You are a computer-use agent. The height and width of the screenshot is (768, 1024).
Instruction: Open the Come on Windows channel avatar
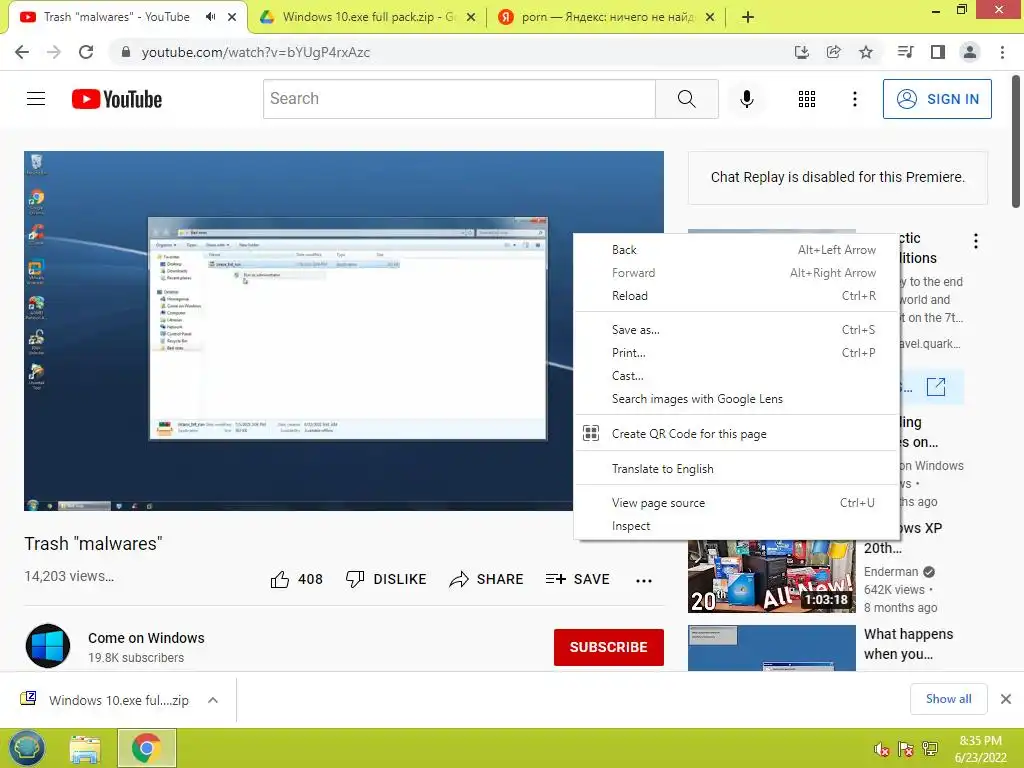pos(48,646)
